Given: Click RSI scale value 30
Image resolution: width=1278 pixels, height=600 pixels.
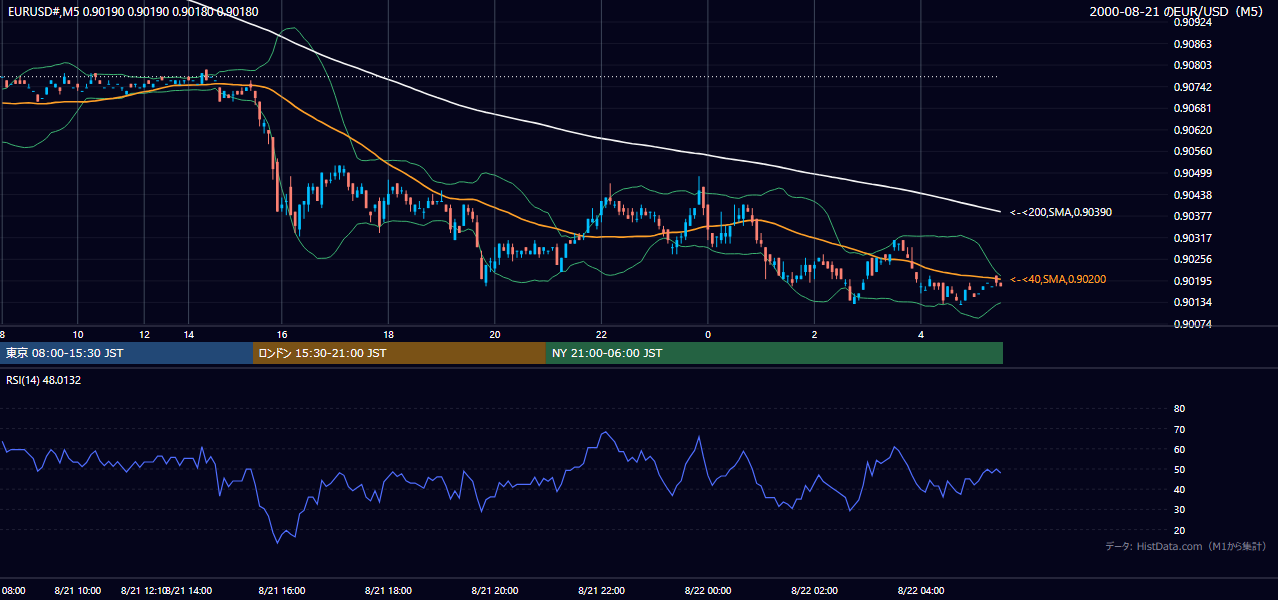Looking at the screenshot, I should pos(1179,510).
